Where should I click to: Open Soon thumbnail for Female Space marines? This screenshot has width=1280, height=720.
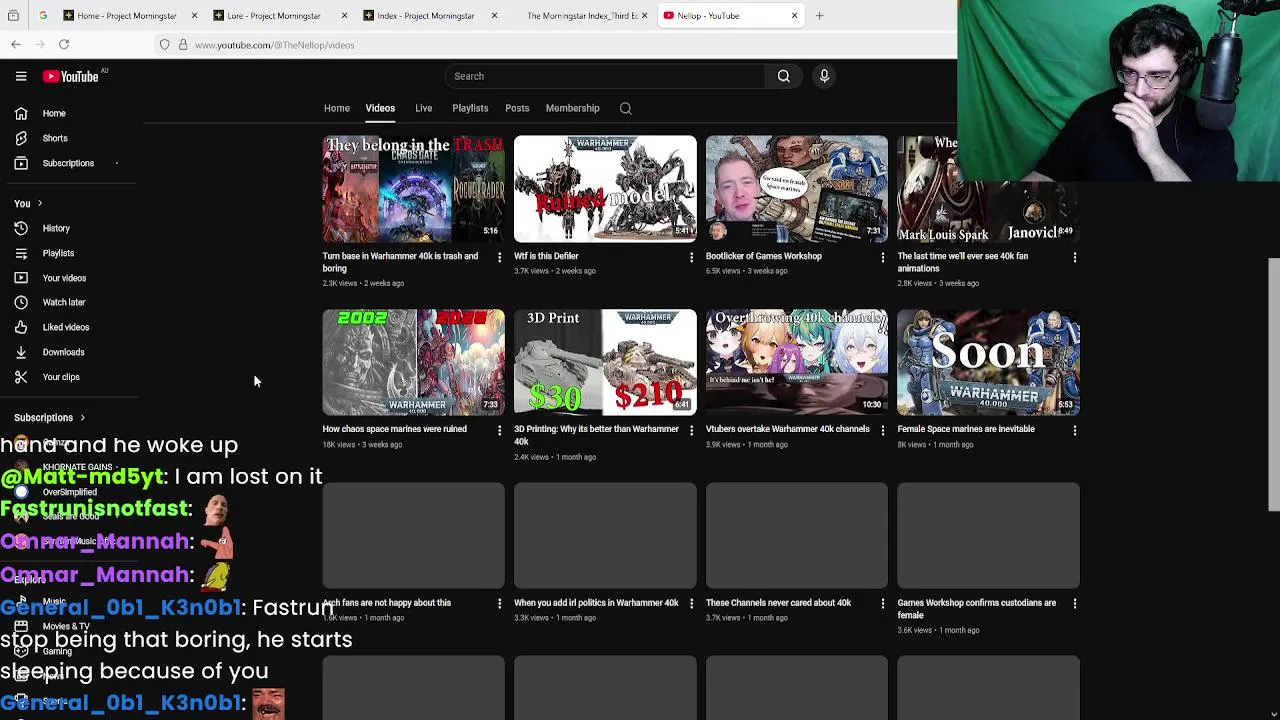pyautogui.click(x=988, y=362)
